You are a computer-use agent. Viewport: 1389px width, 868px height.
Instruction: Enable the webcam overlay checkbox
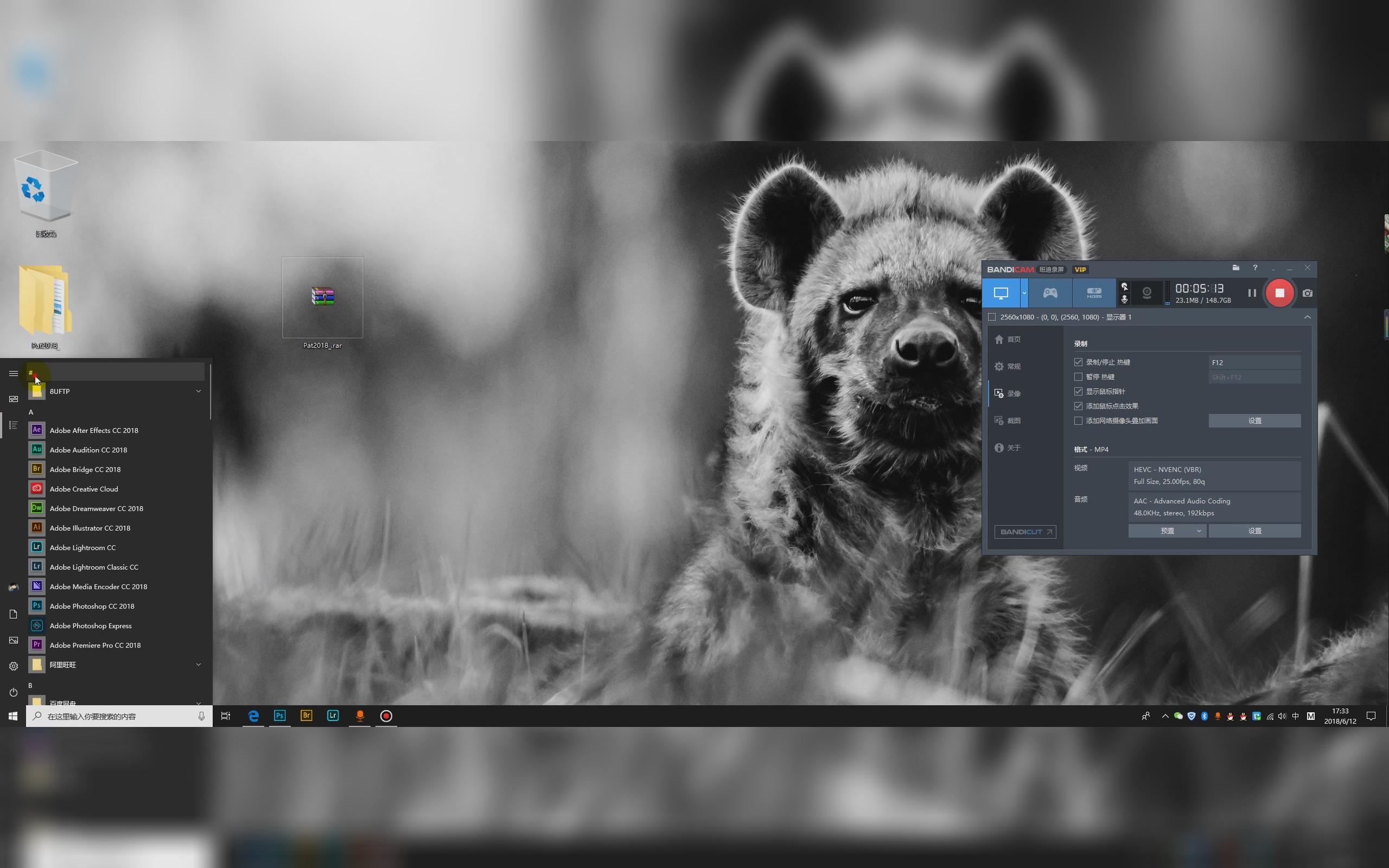point(1079,420)
